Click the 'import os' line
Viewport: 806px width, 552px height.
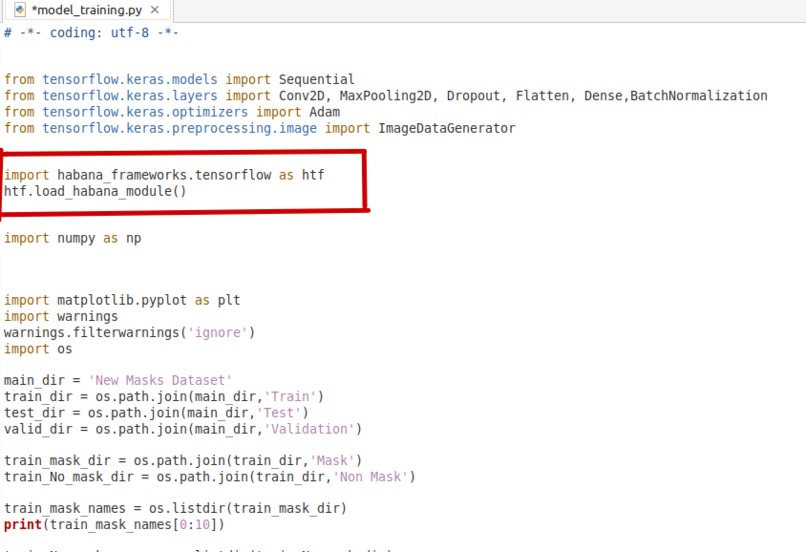[x=38, y=349]
